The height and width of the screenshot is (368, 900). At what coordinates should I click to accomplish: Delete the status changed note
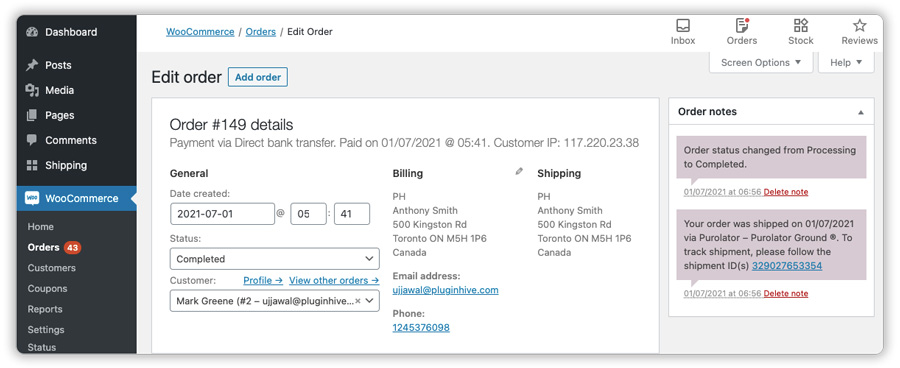(786, 192)
